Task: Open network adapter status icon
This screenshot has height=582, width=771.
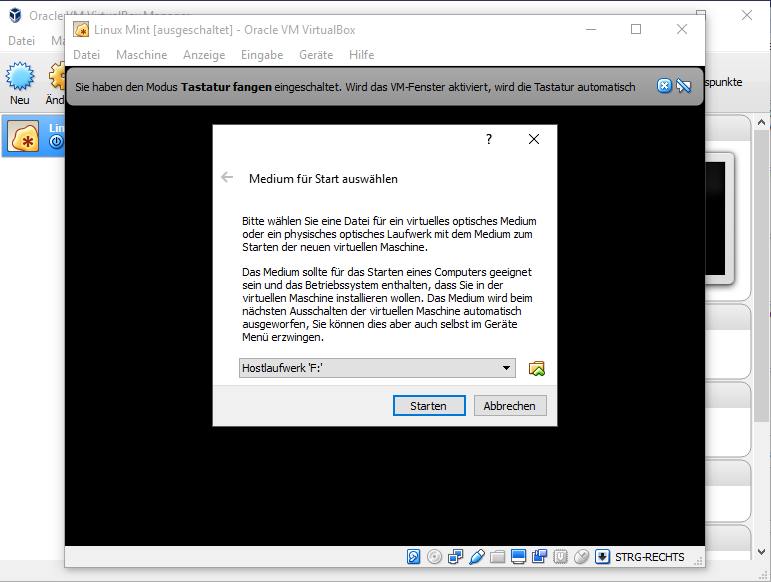Action: tap(455, 556)
